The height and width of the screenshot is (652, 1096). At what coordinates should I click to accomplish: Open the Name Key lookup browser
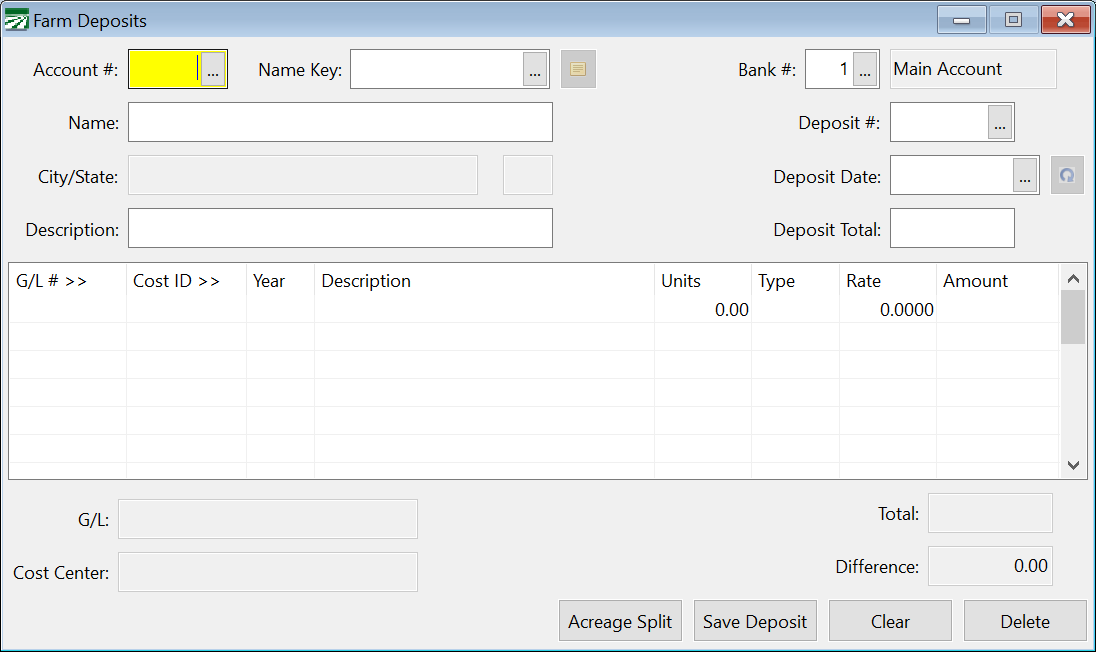[x=536, y=69]
